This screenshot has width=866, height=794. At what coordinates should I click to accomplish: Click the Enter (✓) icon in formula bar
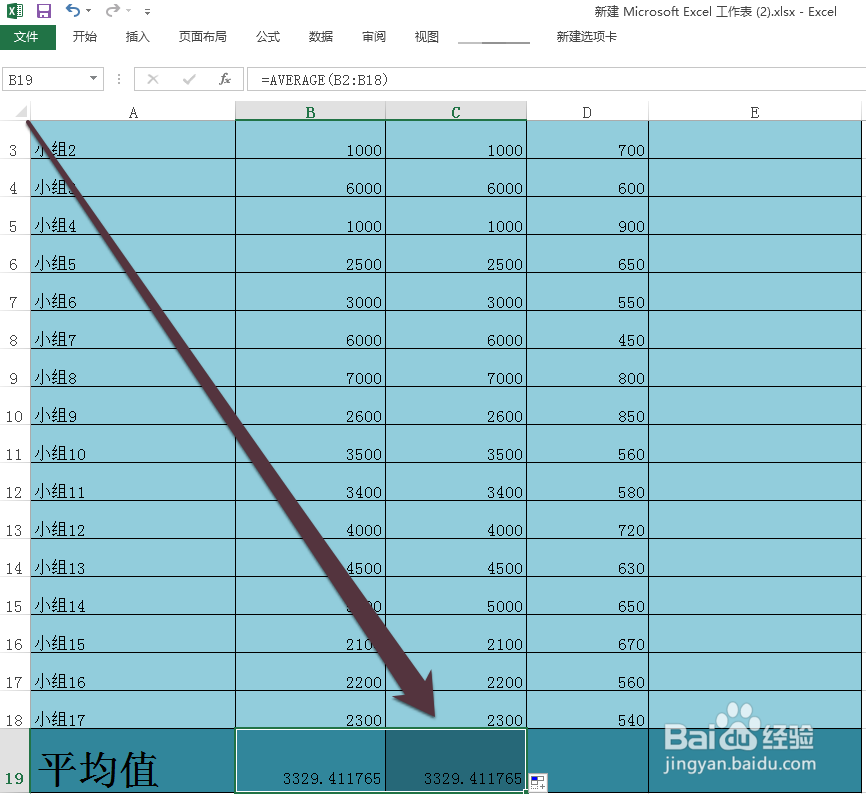(187, 79)
